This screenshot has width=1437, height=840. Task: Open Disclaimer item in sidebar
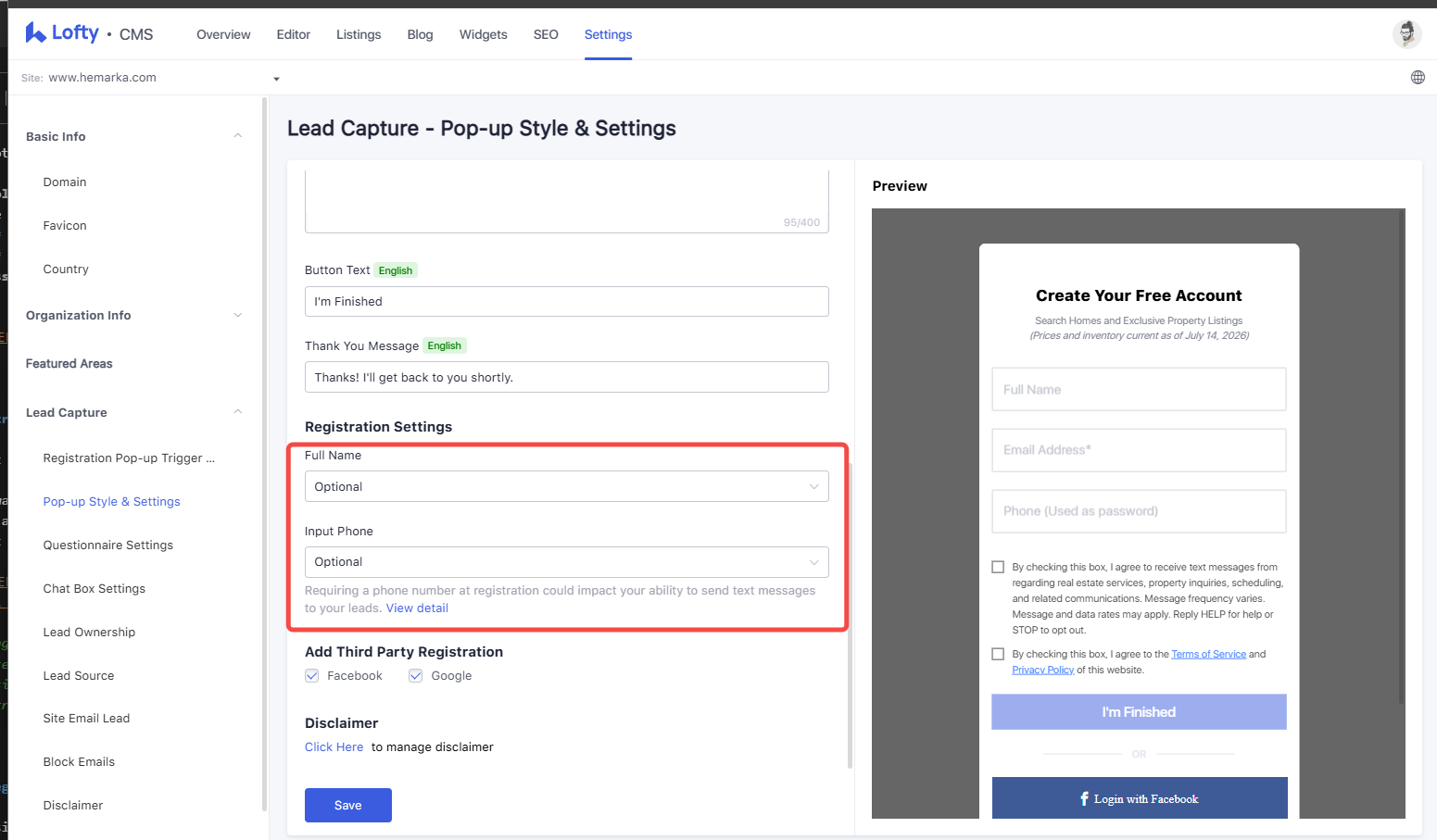pos(72,806)
